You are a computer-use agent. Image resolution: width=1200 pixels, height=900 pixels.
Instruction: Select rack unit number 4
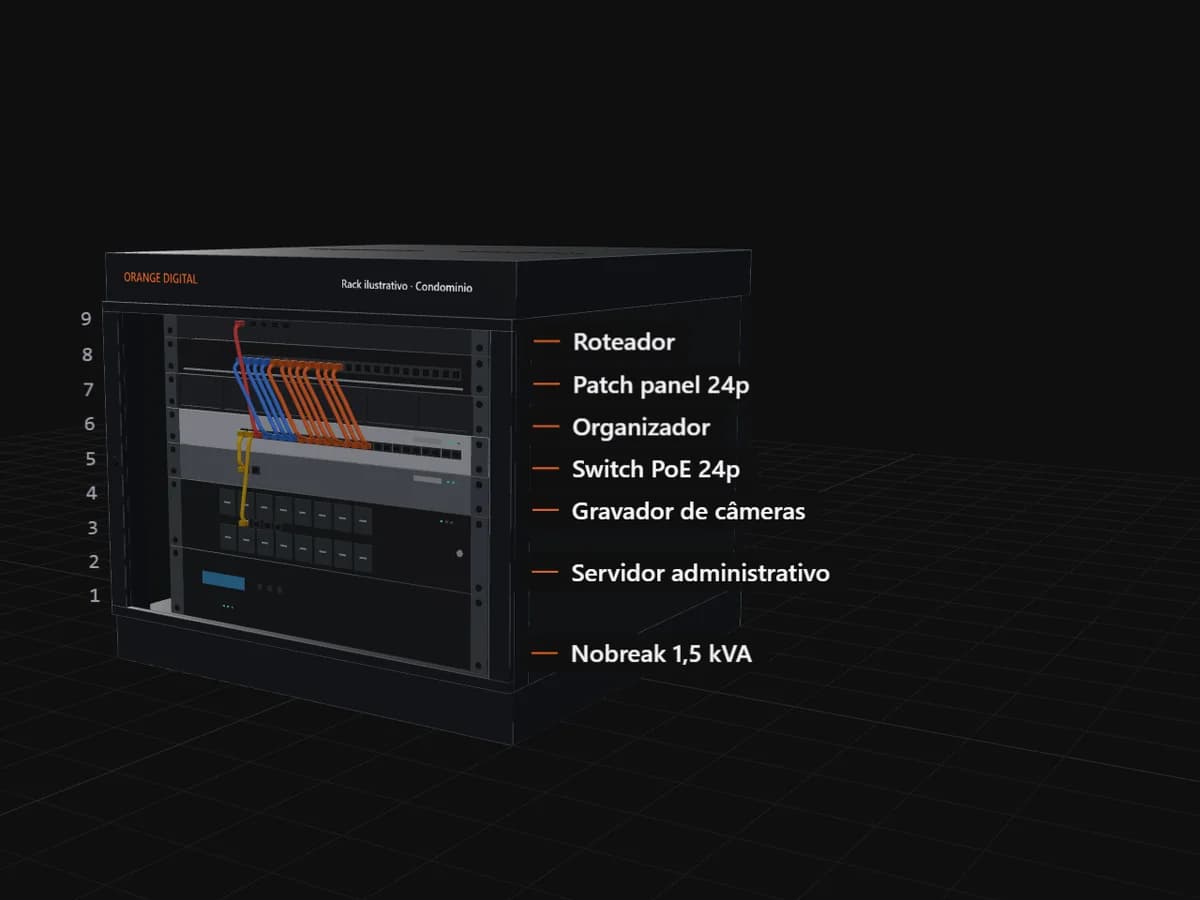92,493
